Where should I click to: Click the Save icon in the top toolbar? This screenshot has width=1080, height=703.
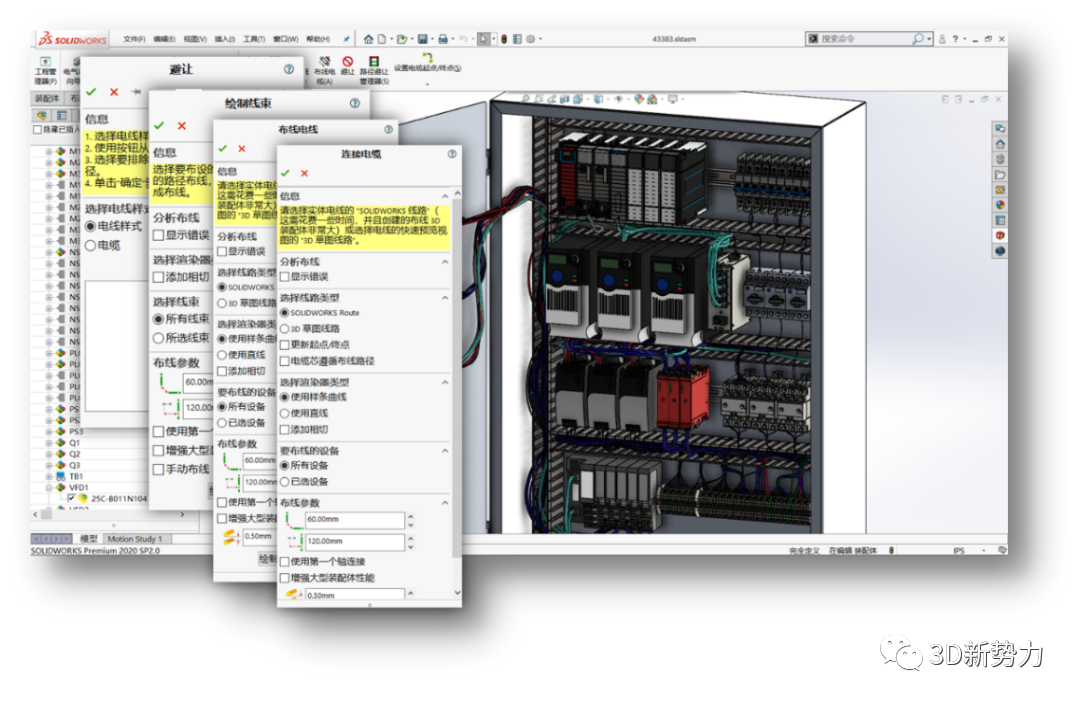[x=424, y=38]
